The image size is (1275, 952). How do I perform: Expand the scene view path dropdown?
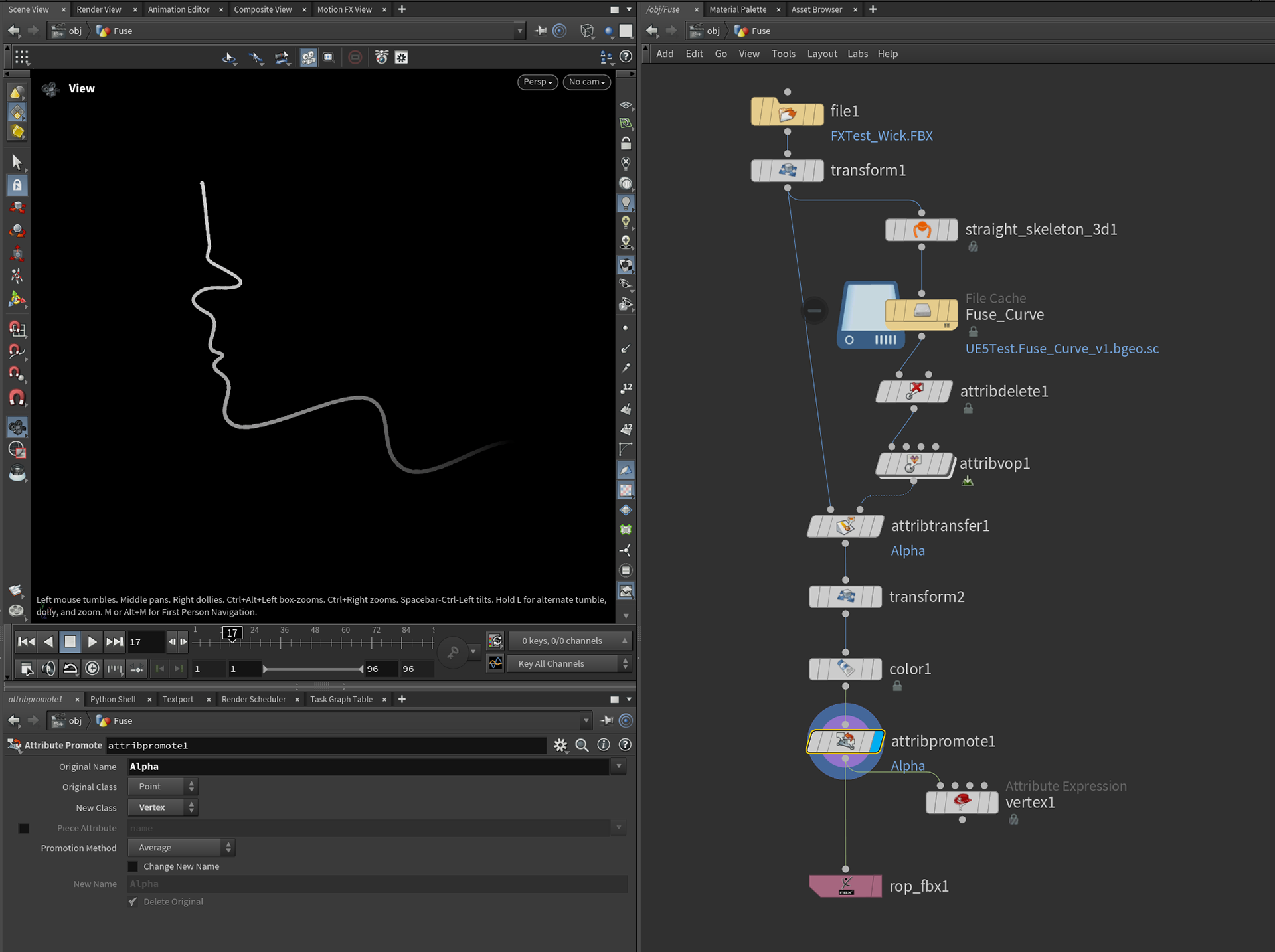(x=519, y=31)
